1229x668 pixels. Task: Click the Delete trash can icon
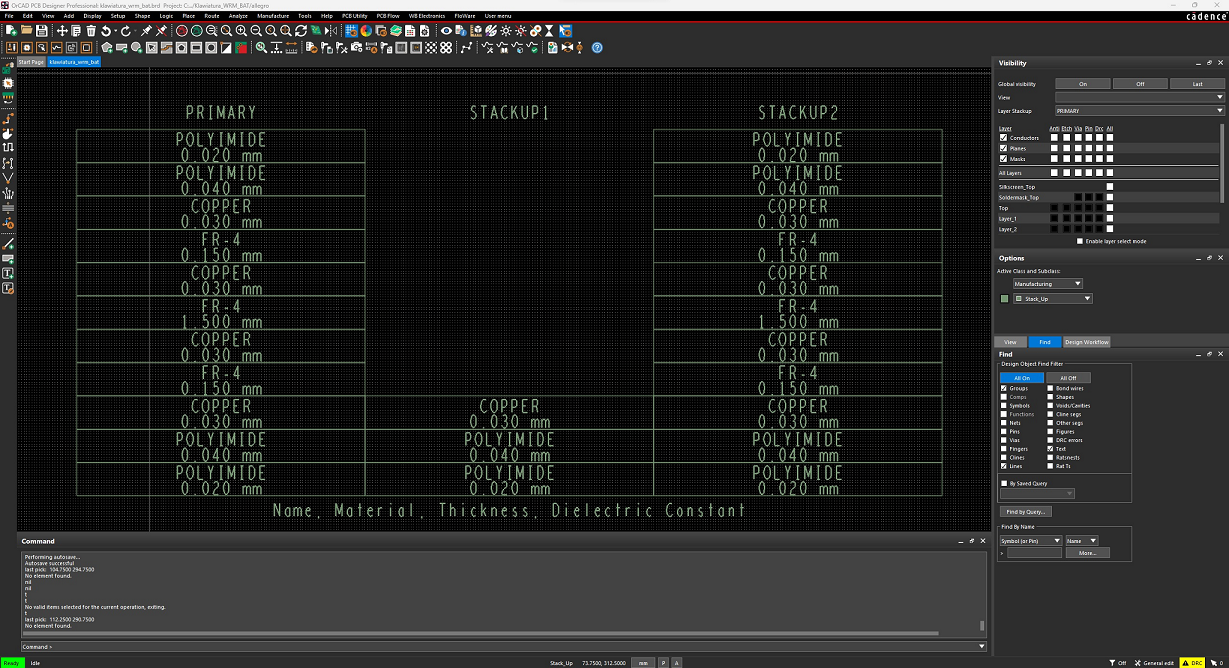tap(91, 31)
